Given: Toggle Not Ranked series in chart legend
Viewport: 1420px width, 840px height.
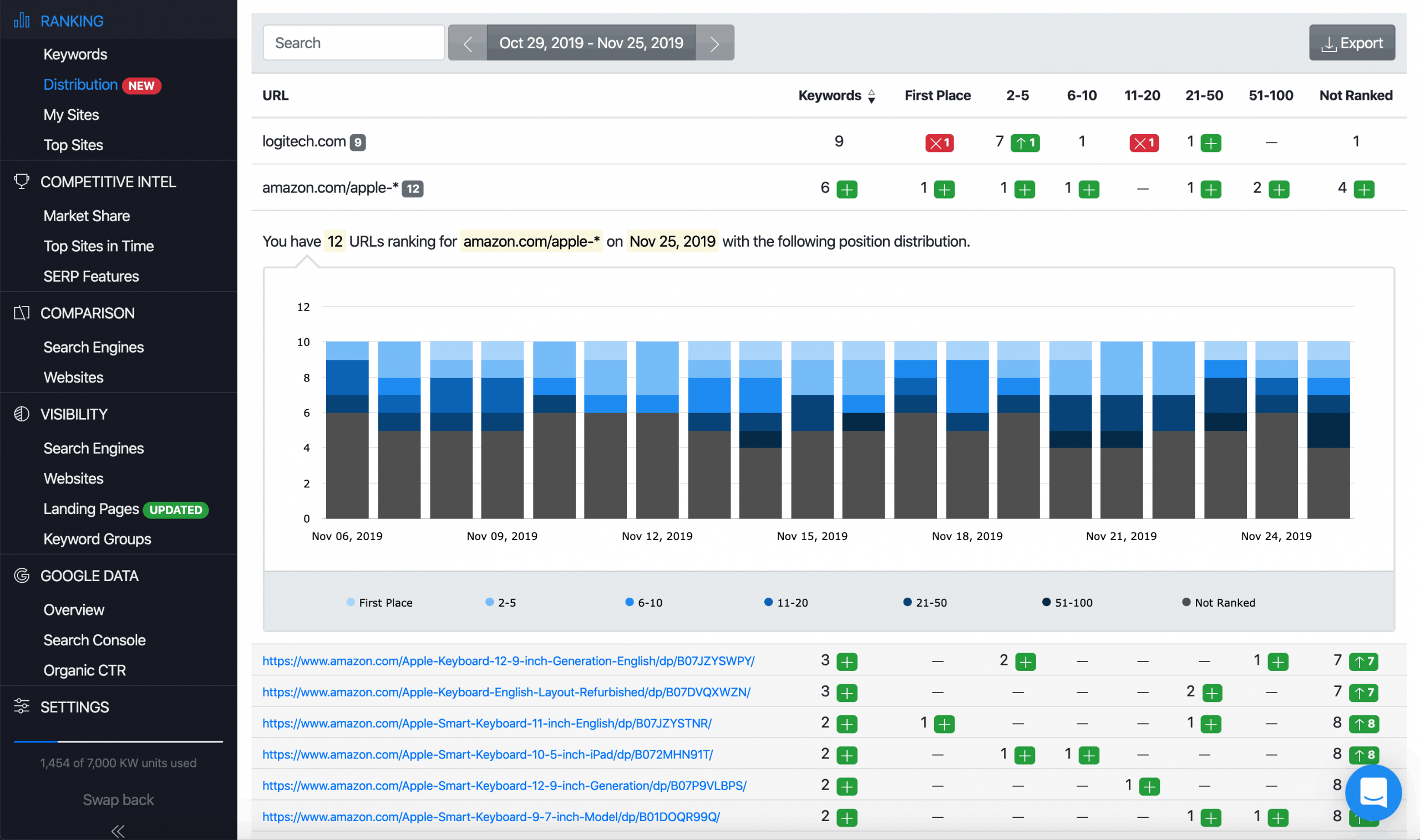Looking at the screenshot, I should (1219, 603).
